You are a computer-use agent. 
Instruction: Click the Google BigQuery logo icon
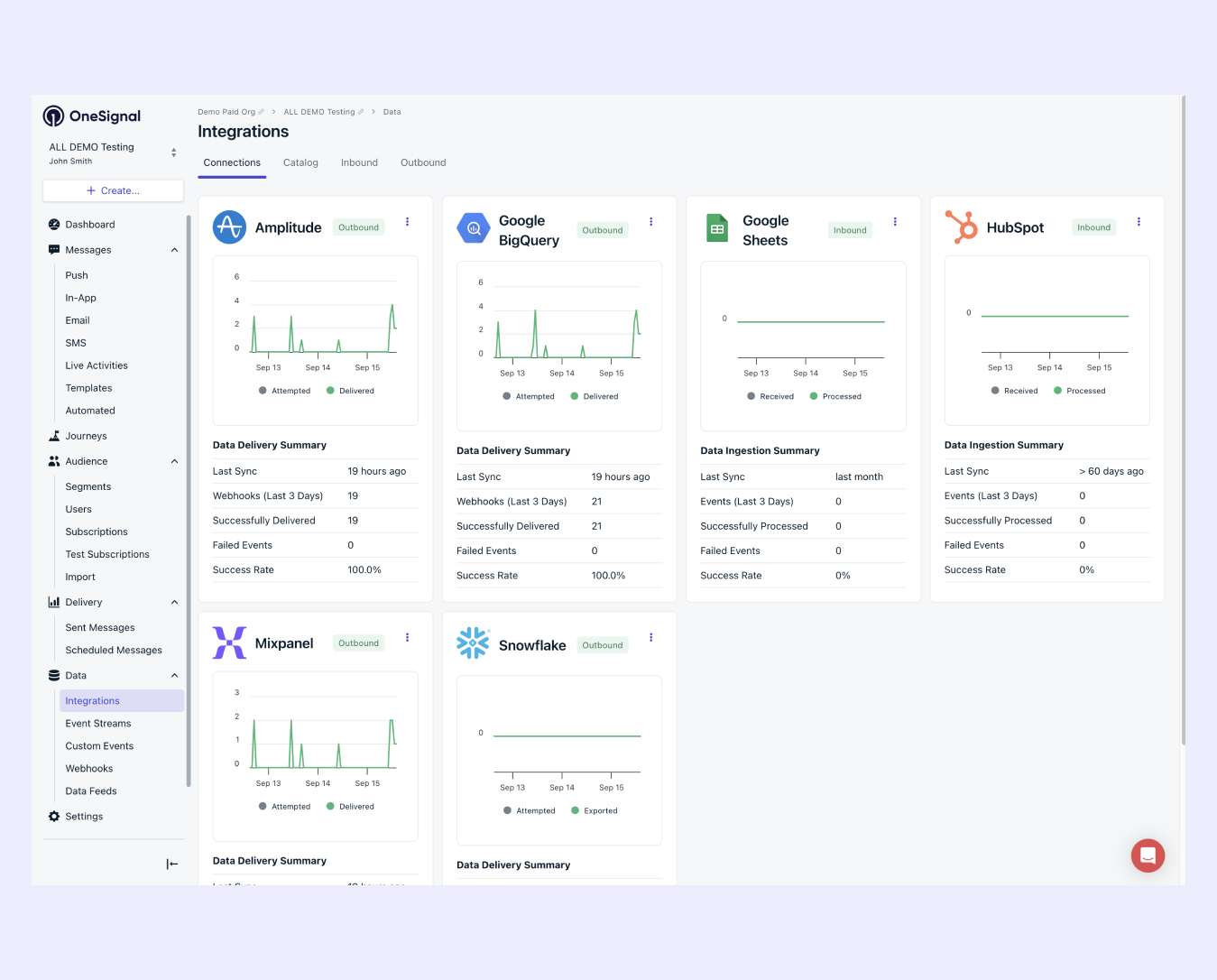click(474, 229)
